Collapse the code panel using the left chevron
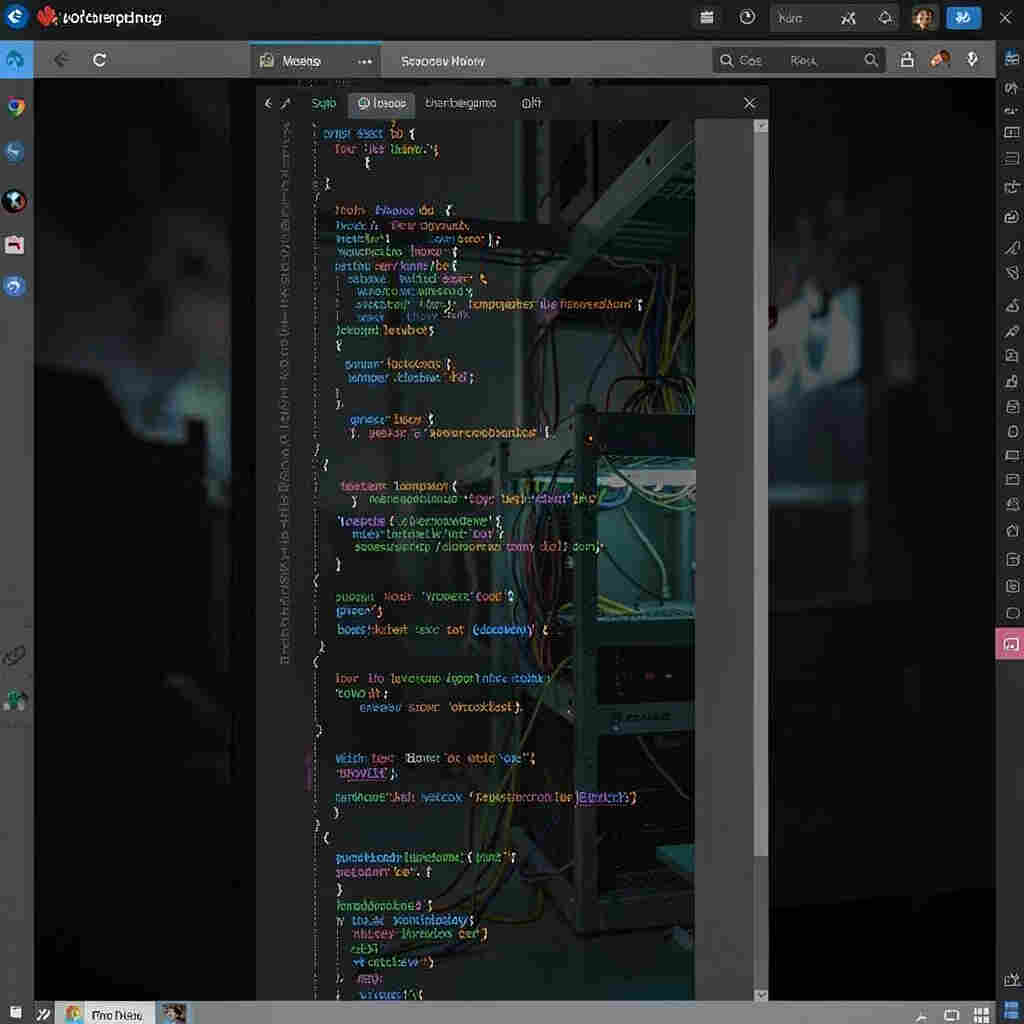 click(x=268, y=103)
